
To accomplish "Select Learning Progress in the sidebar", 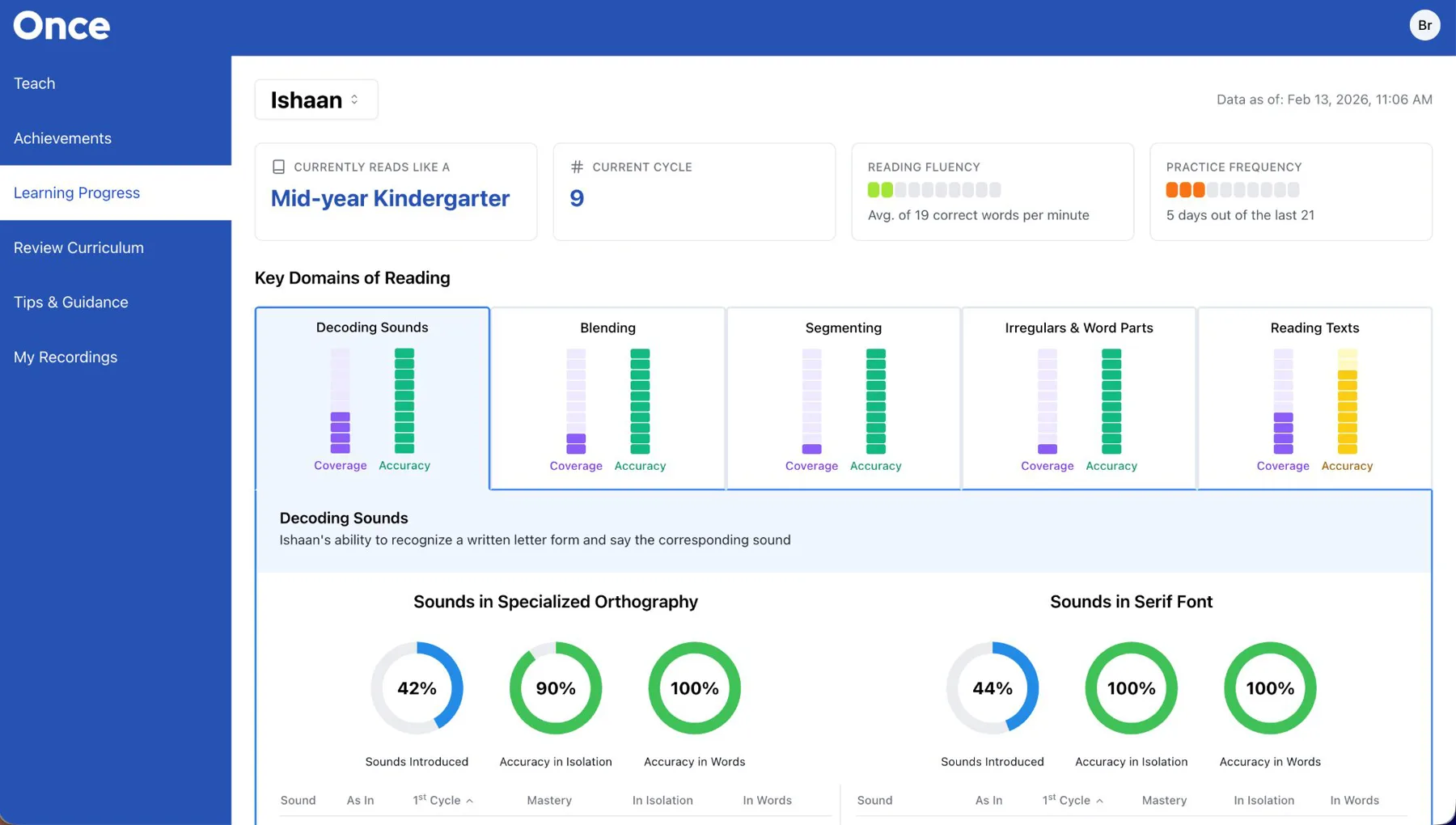I will coord(116,192).
